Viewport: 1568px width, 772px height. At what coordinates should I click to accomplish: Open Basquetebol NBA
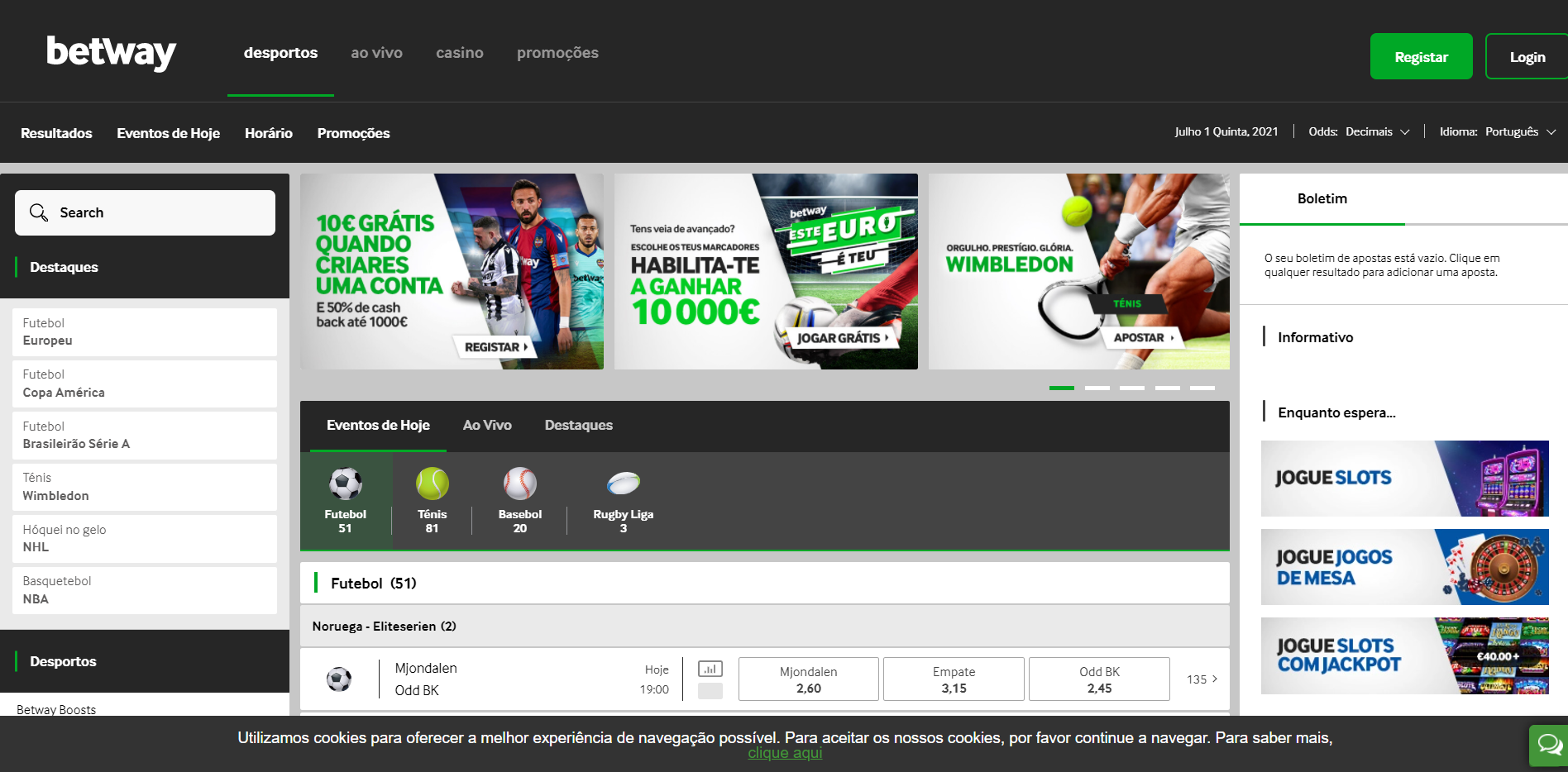[145, 590]
